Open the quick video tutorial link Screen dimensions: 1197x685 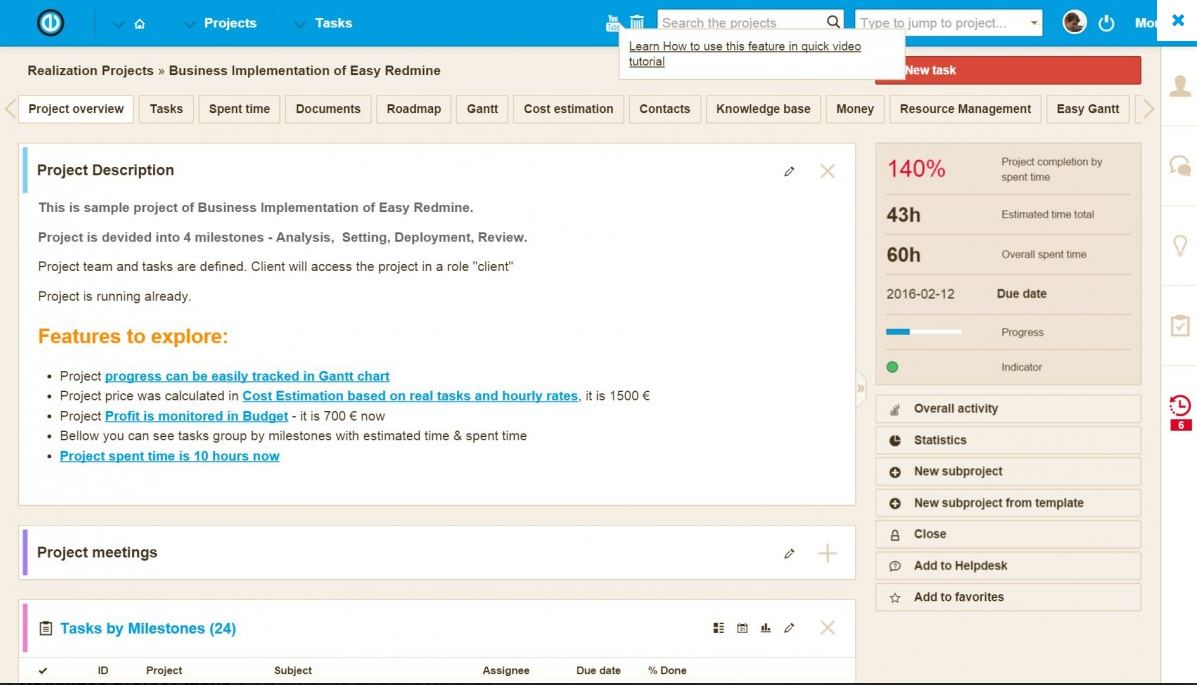click(x=744, y=54)
